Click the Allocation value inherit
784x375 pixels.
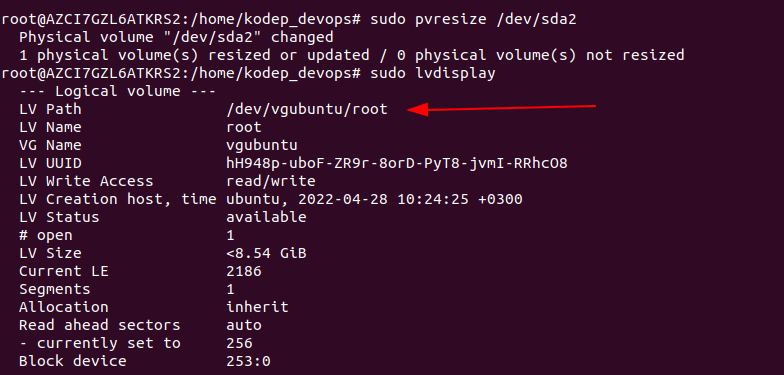257,307
